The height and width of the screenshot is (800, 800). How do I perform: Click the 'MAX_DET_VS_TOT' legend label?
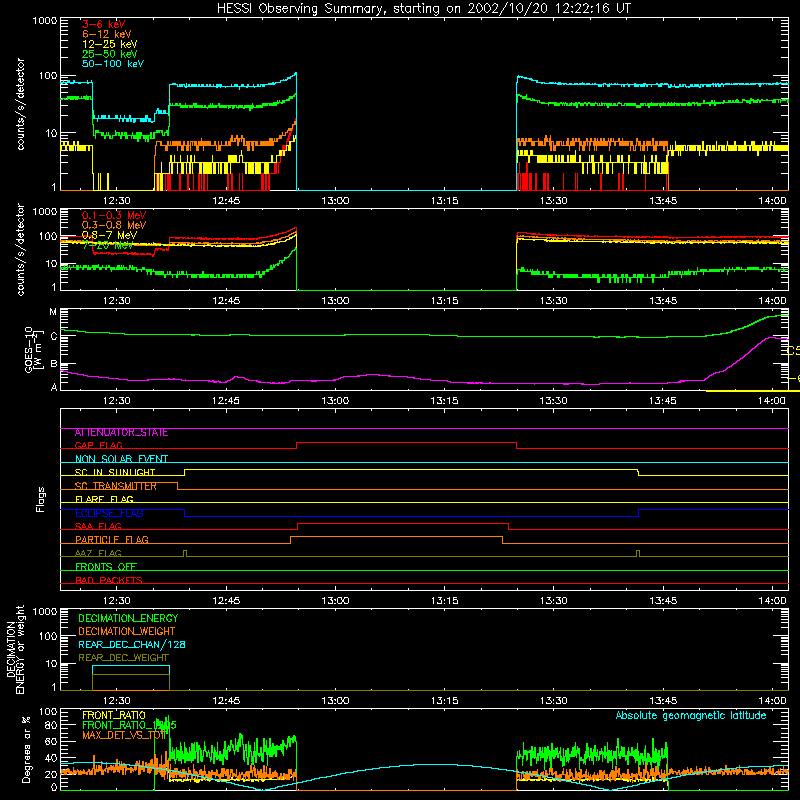point(124,735)
